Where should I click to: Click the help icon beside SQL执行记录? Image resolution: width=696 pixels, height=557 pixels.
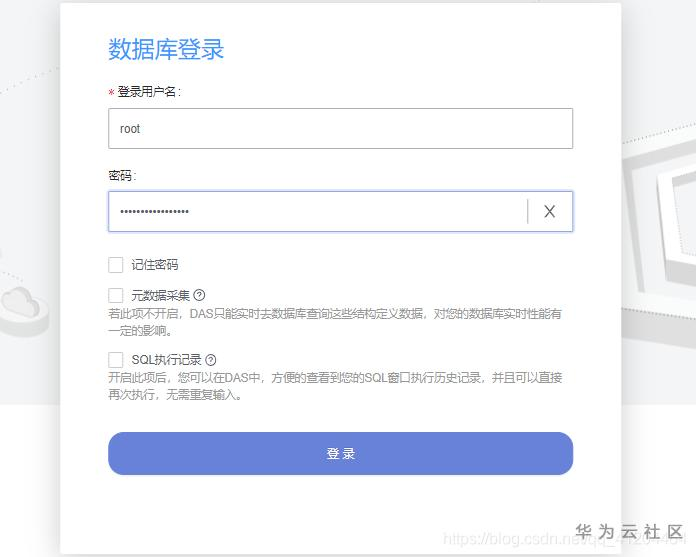(211, 360)
